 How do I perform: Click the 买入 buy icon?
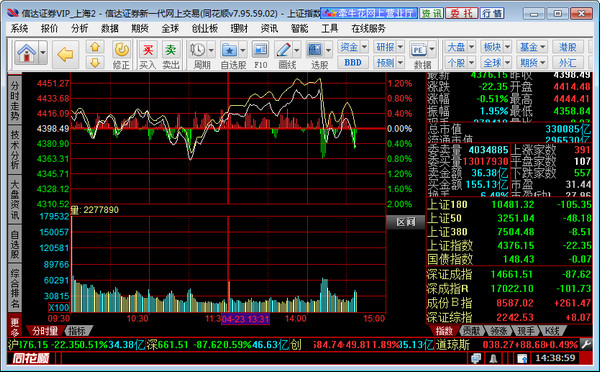(x=148, y=55)
